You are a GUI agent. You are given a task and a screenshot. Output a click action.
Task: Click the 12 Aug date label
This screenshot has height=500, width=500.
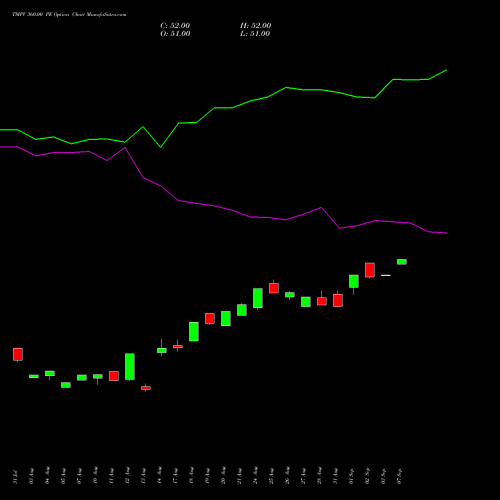pos(127,476)
